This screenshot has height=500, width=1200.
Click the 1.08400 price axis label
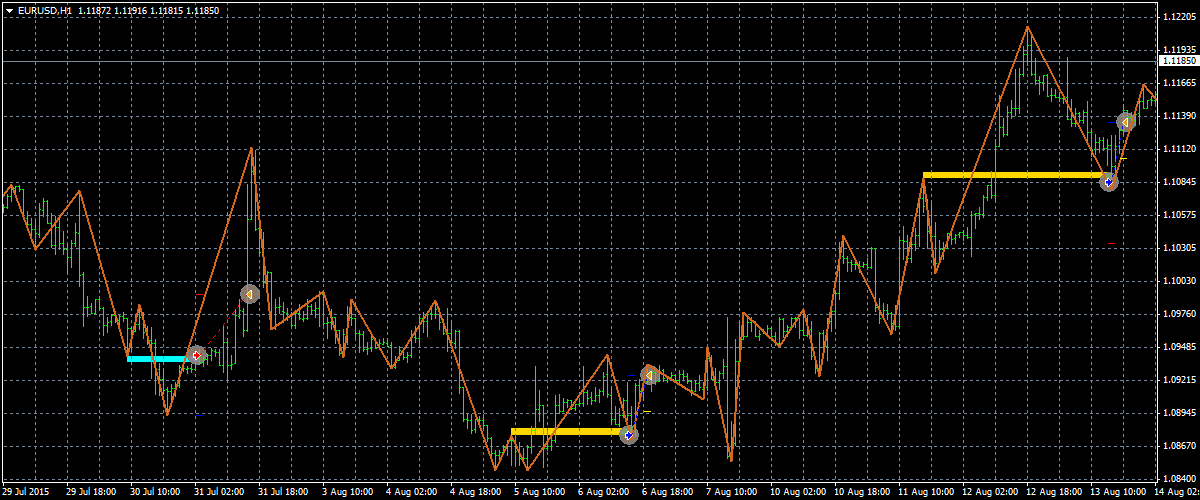pyautogui.click(x=1180, y=479)
